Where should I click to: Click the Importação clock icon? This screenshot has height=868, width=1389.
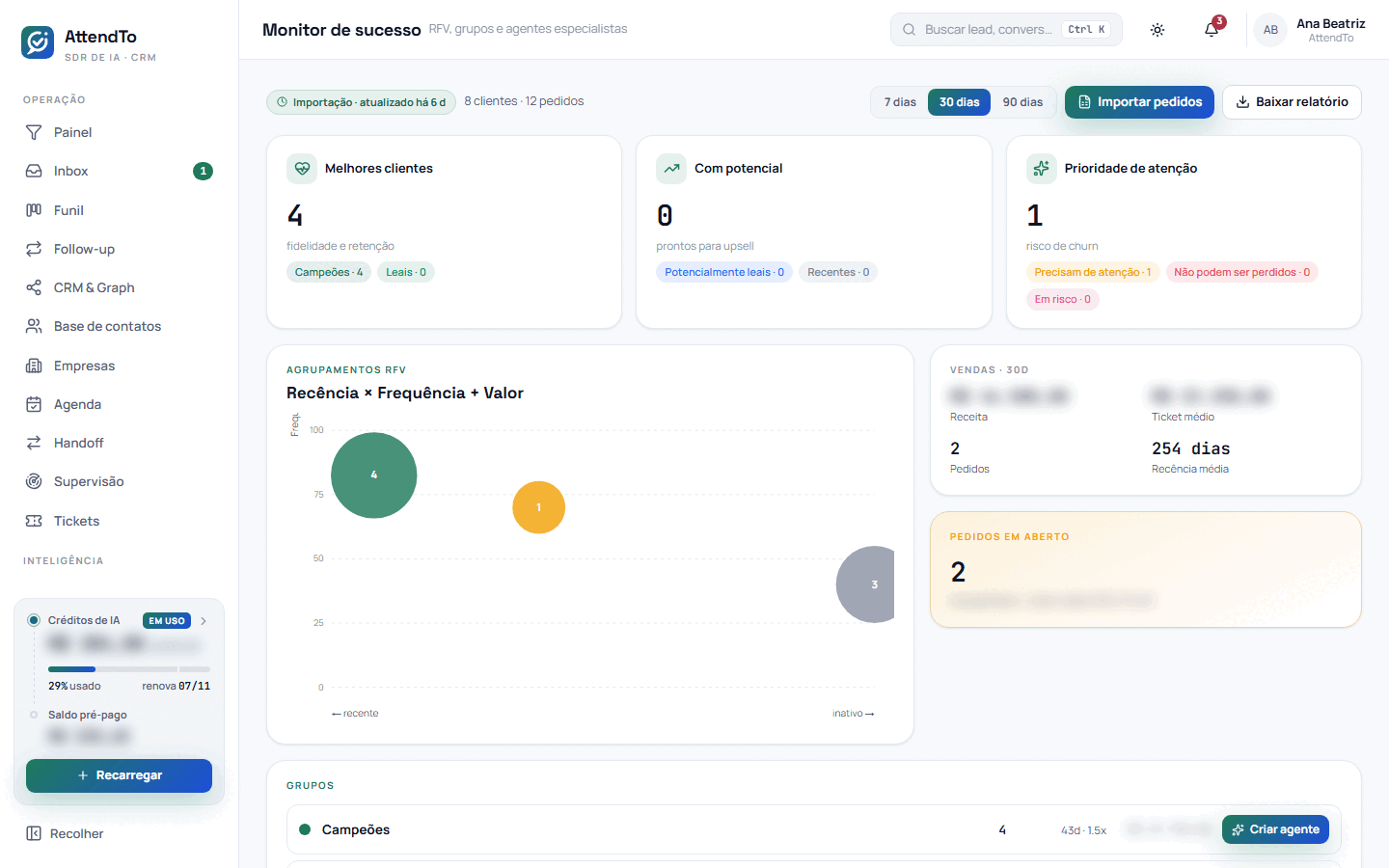[283, 102]
